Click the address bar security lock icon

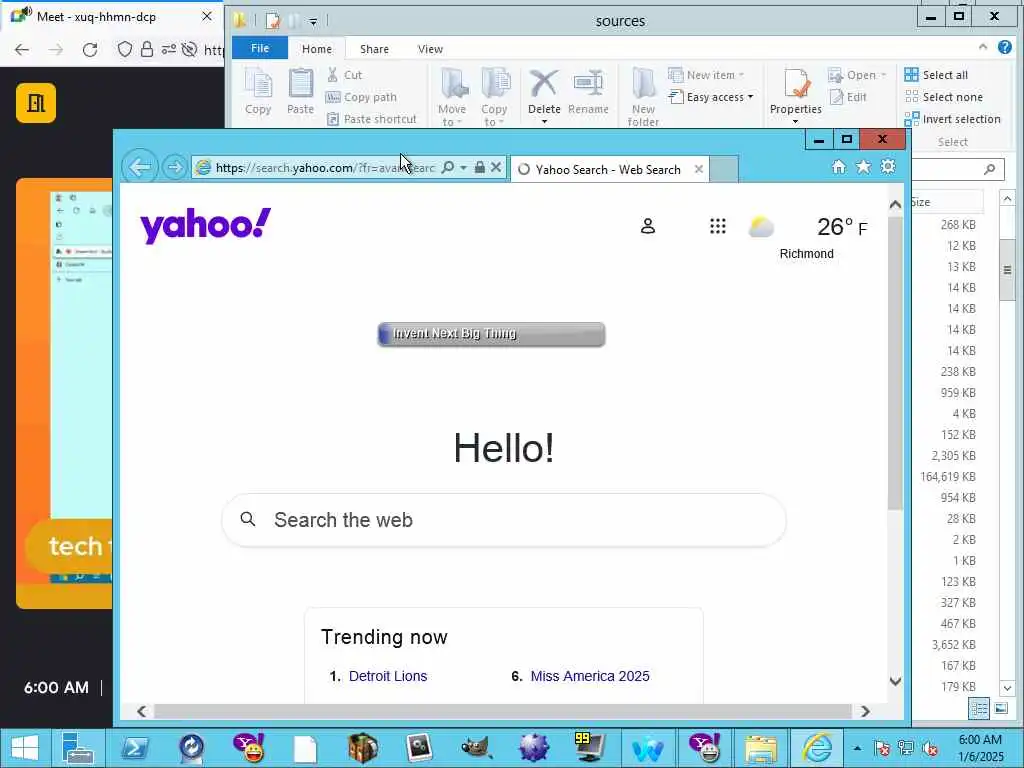[479, 168]
